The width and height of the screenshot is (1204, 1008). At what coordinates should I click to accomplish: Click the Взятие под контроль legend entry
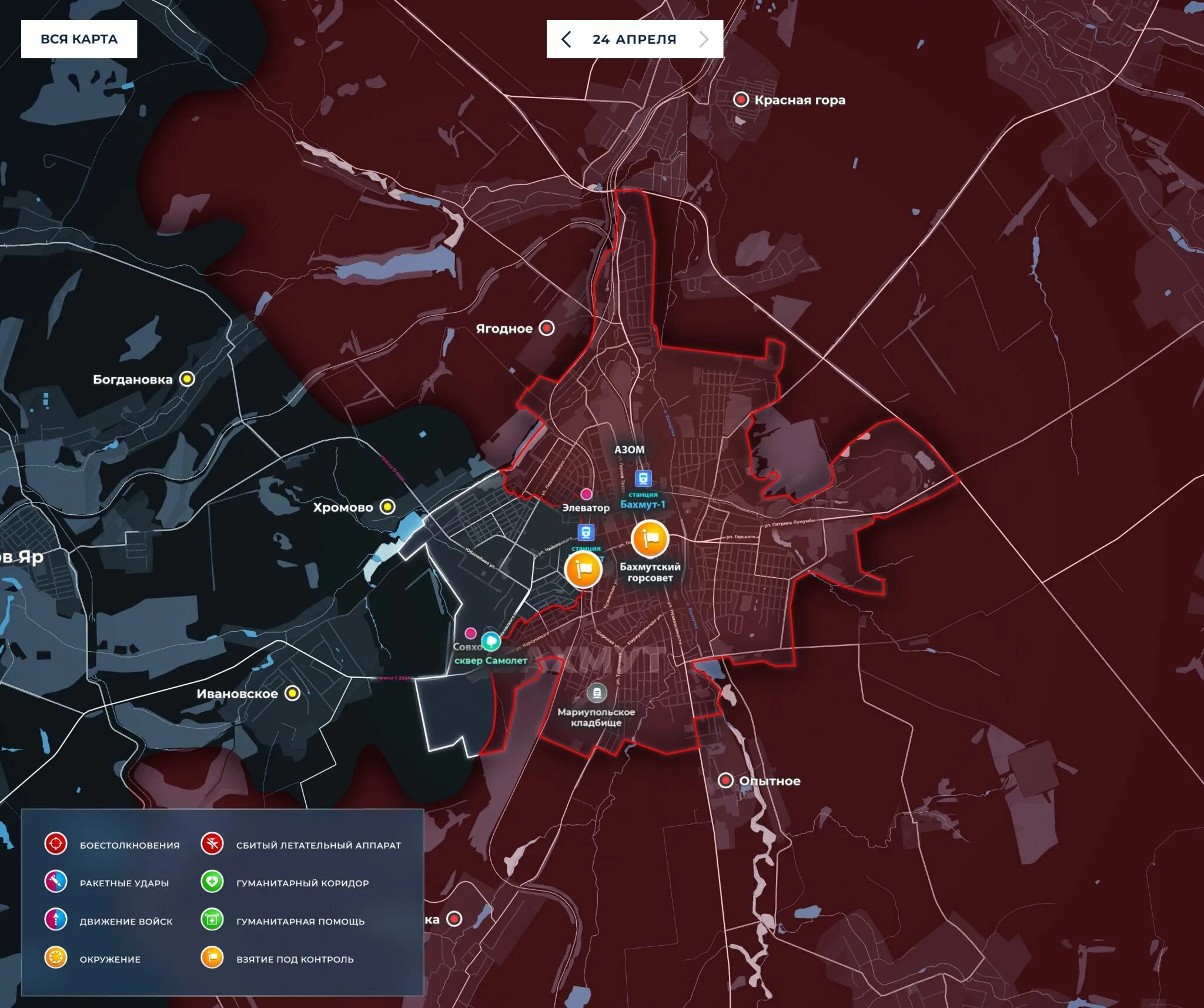coord(295,959)
